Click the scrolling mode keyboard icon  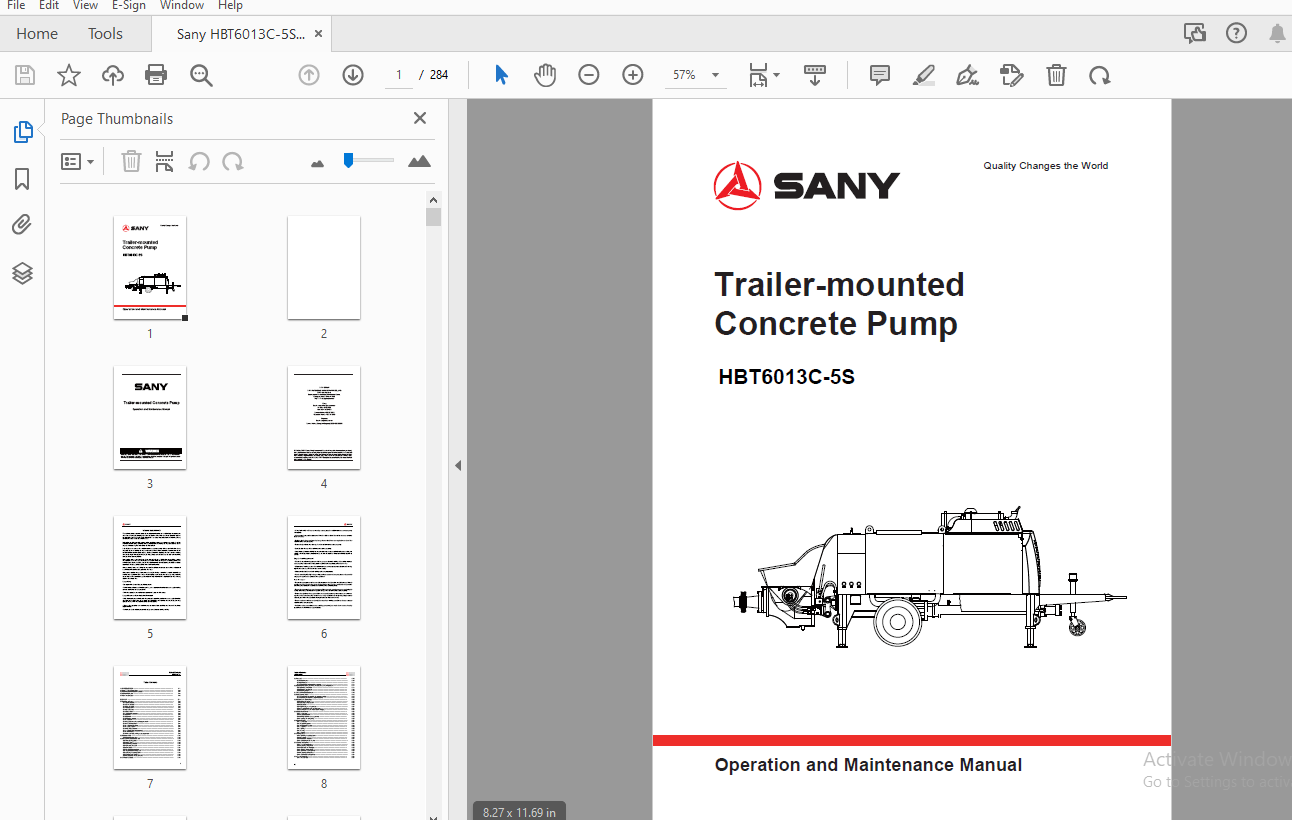(815, 75)
